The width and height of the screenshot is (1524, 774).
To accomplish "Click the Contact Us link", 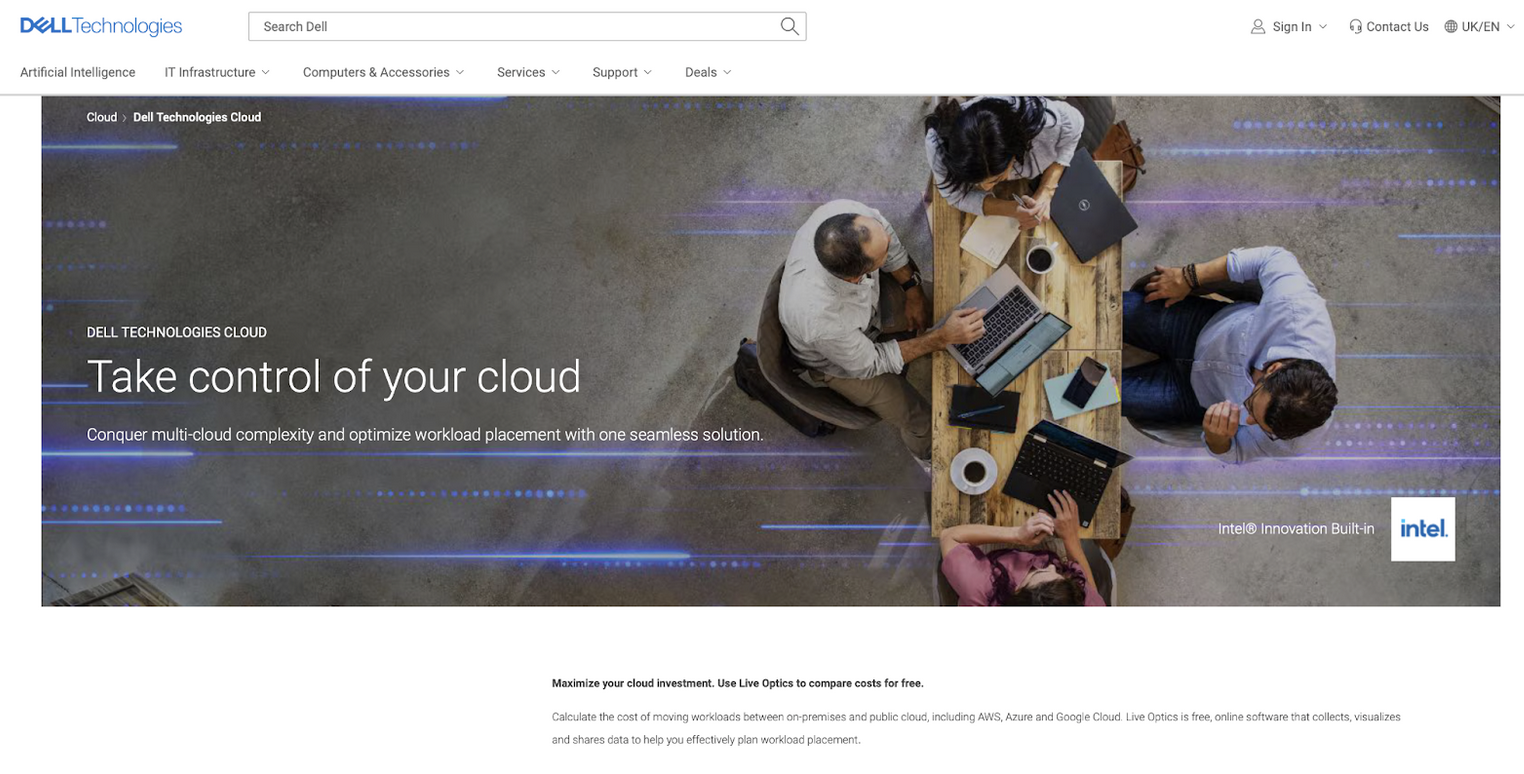I will click(x=1397, y=27).
